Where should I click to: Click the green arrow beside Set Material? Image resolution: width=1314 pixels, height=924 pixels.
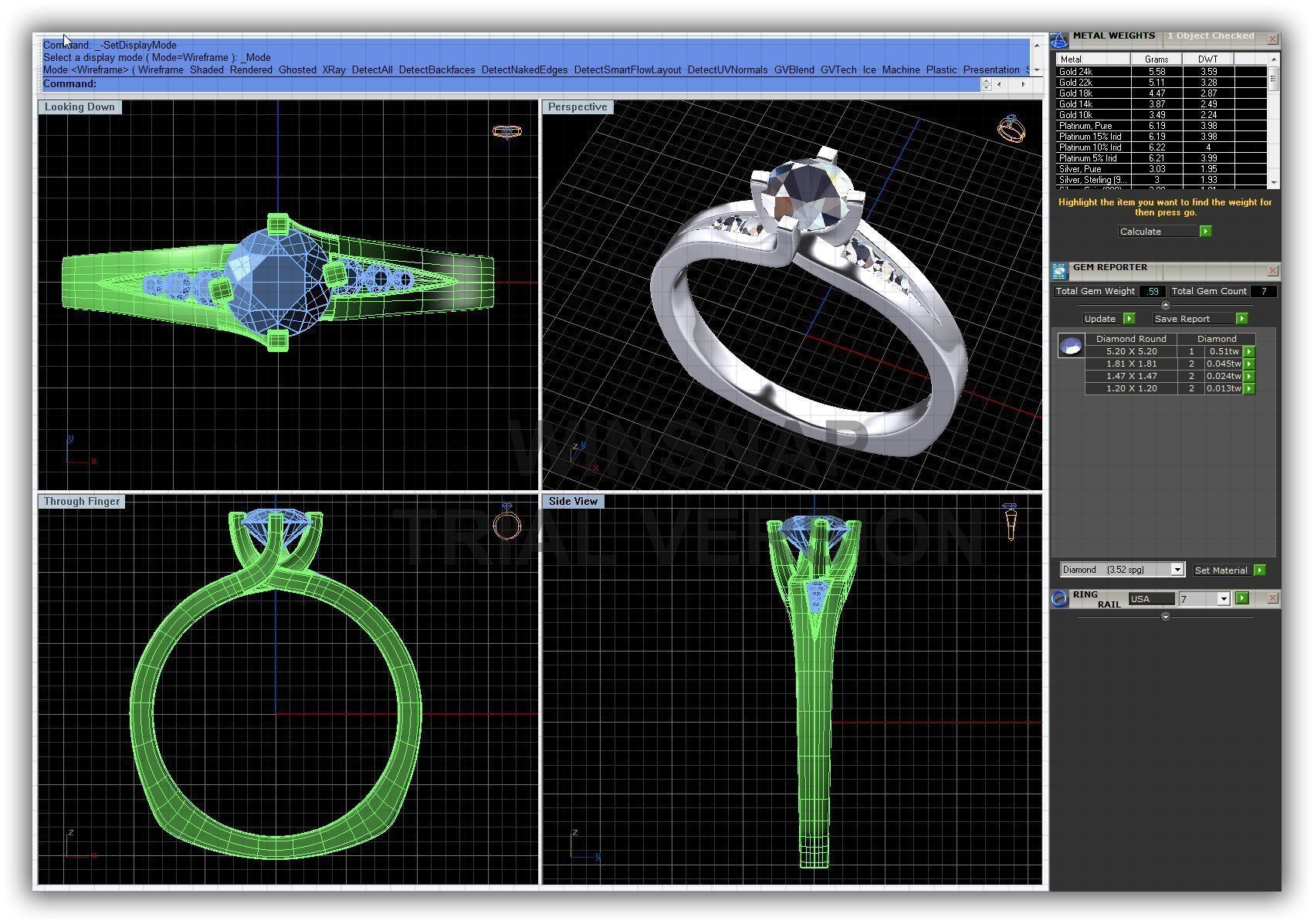(1259, 570)
